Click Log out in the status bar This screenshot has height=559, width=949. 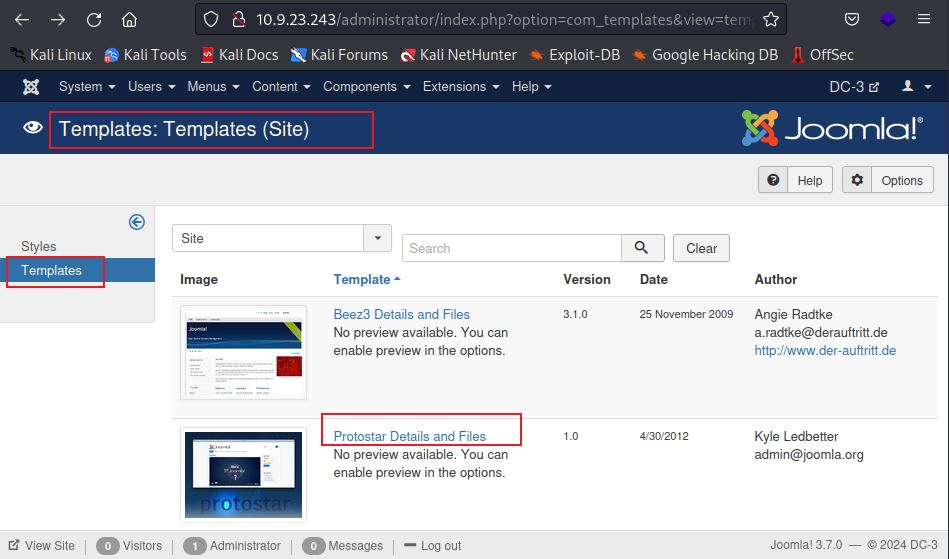432,545
